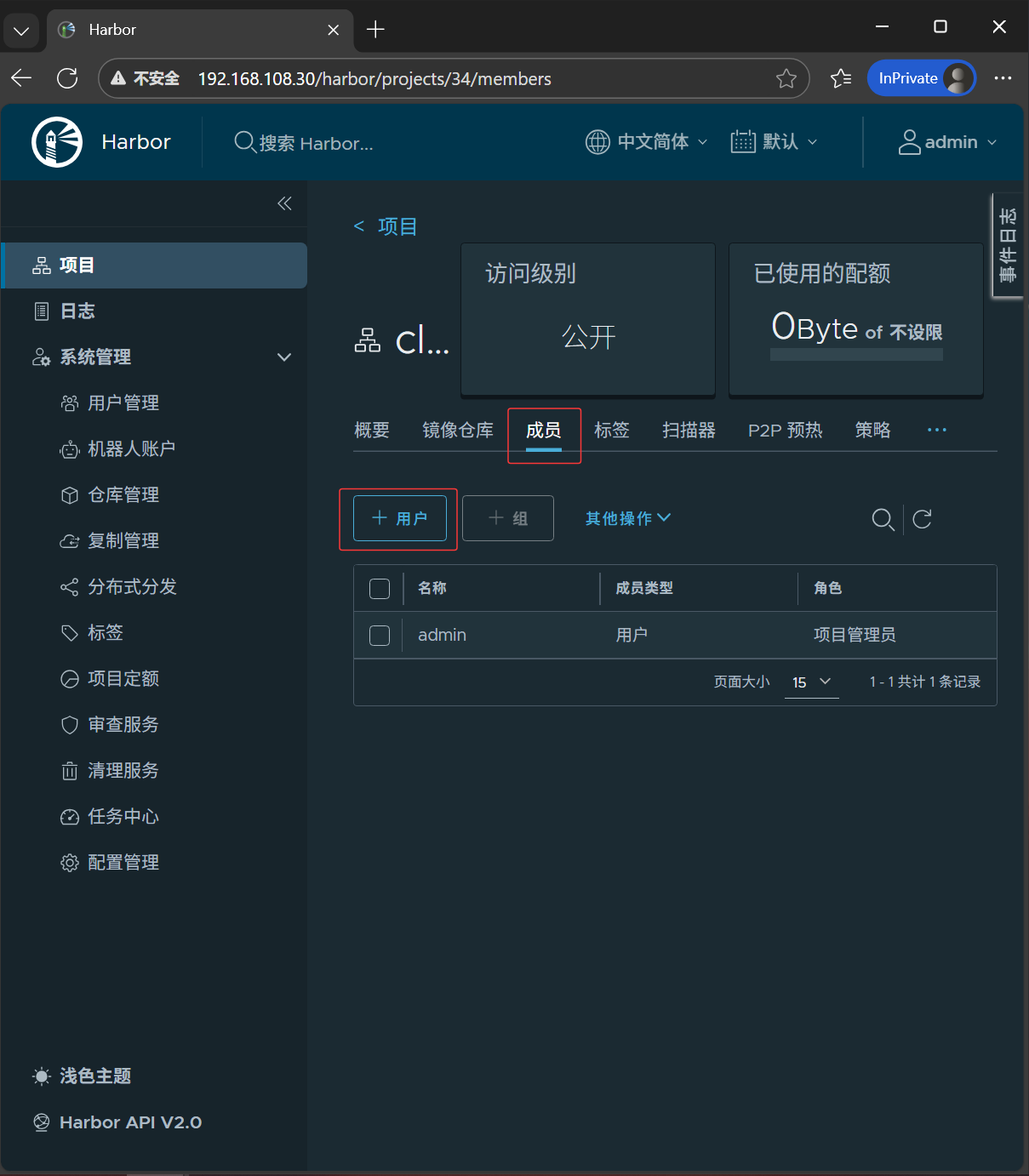This screenshot has width=1029, height=1176.
Task: Click the 复制管理 cloud icon
Action: [70, 541]
